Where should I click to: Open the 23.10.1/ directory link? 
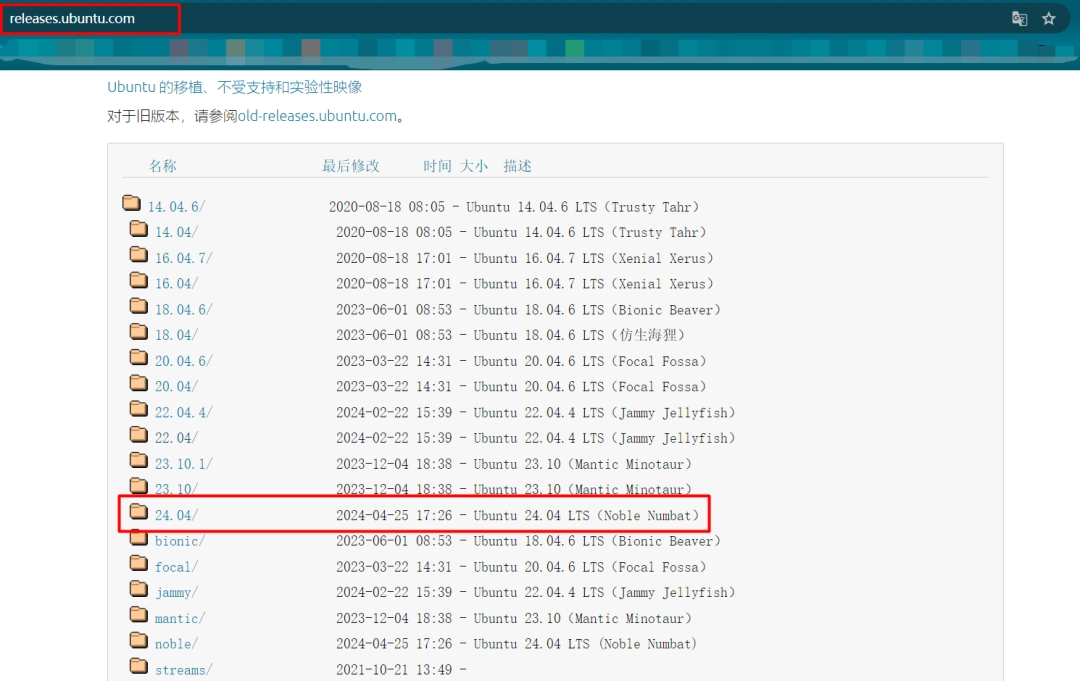[184, 464]
